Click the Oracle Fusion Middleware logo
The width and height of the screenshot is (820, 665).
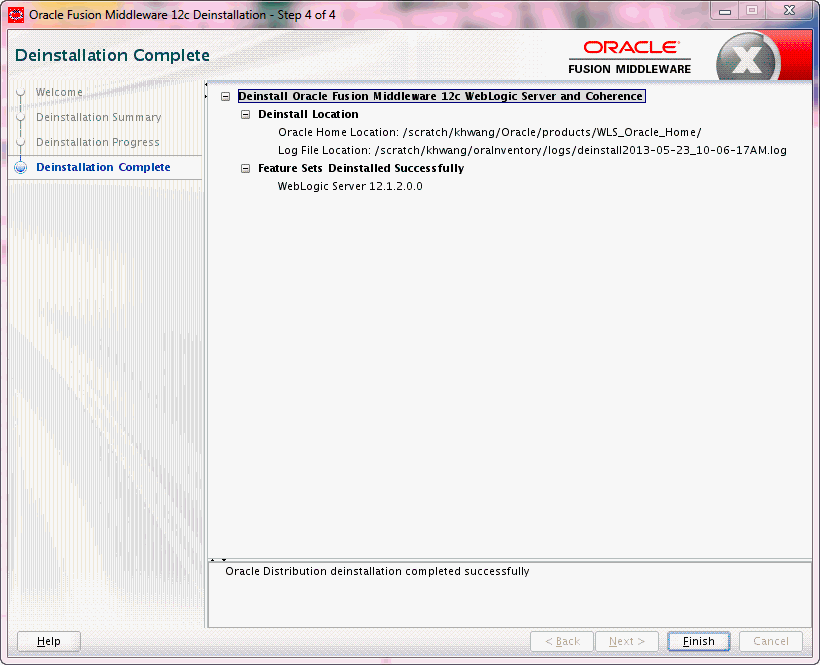[630, 58]
